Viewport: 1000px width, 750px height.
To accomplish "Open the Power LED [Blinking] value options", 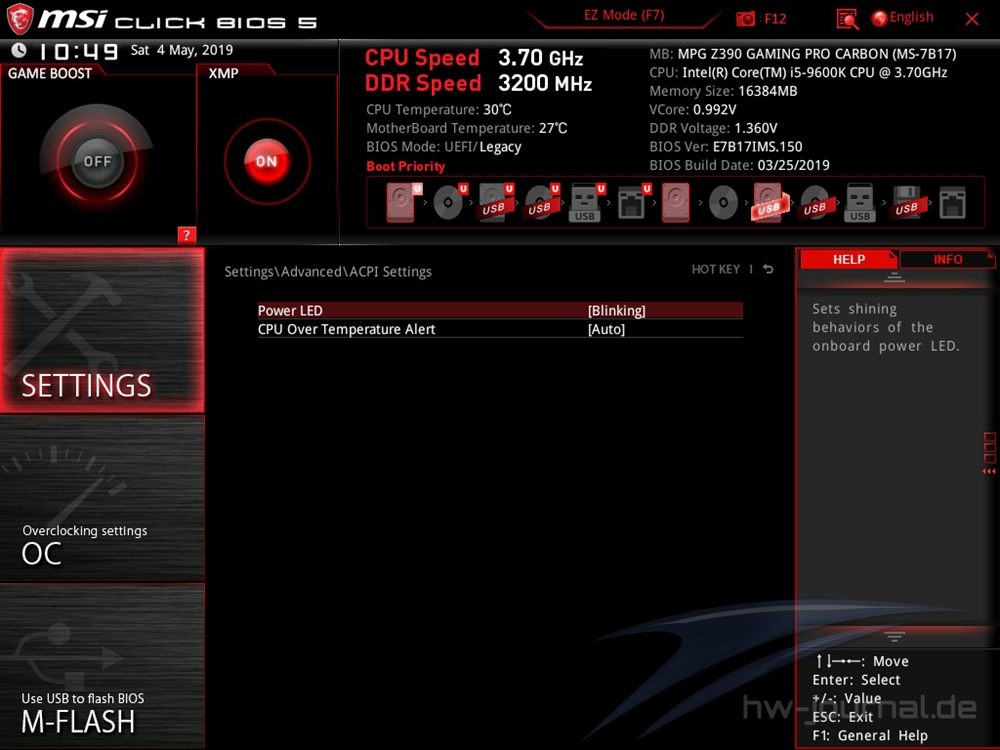I will (x=616, y=311).
